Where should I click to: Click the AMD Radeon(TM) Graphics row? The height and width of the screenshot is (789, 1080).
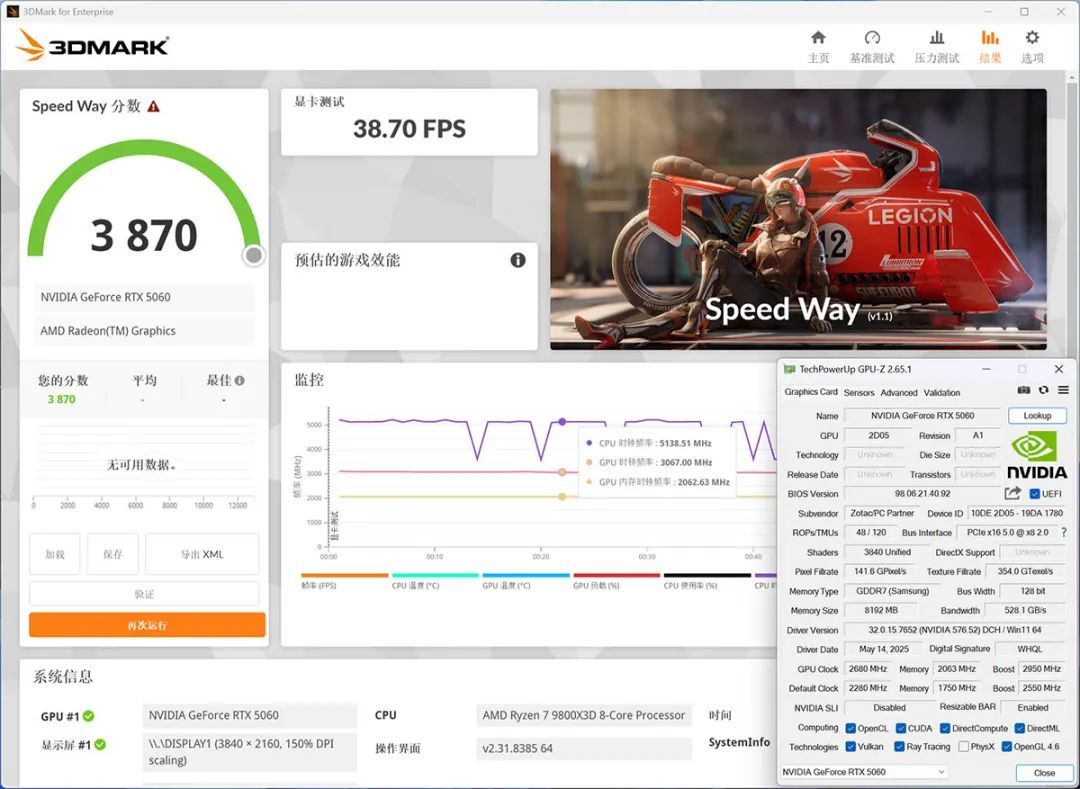tap(144, 331)
